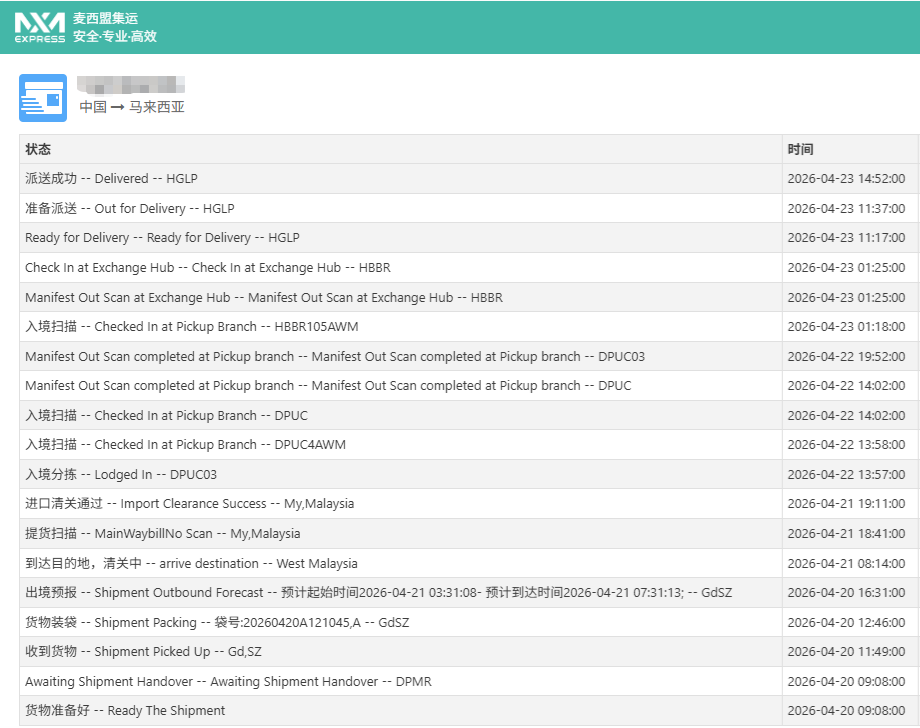Select the 派送成功 Delivered status row
The image size is (920, 728).
[111, 179]
